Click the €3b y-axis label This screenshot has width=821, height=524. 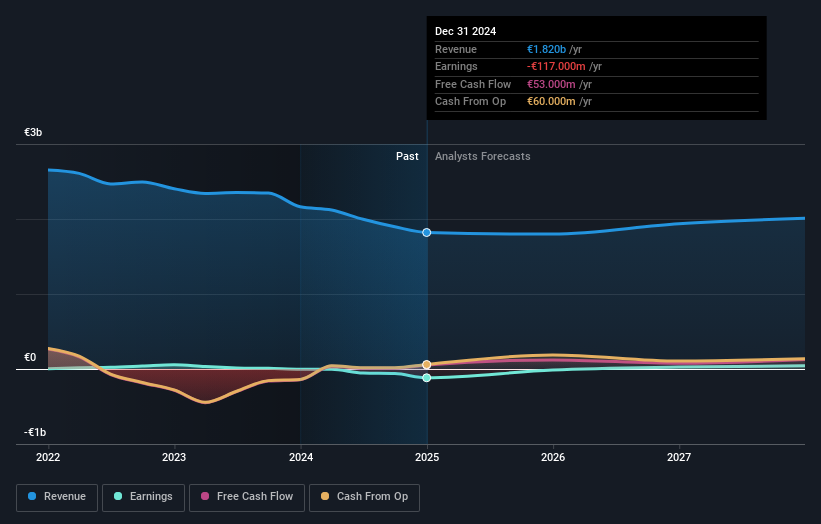[x=33, y=132]
